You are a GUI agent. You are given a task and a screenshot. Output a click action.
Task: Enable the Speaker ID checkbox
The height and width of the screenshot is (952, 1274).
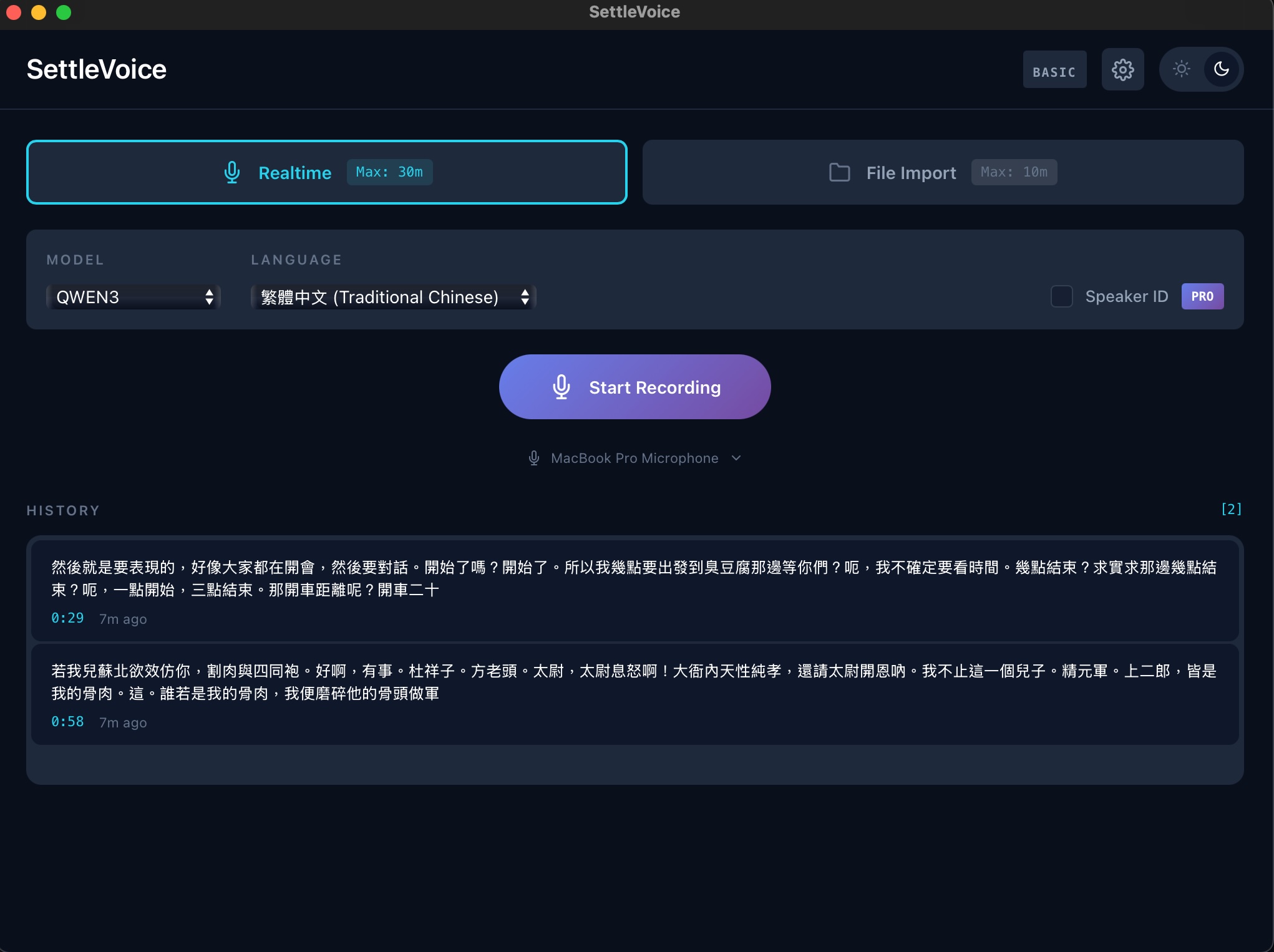click(x=1061, y=296)
